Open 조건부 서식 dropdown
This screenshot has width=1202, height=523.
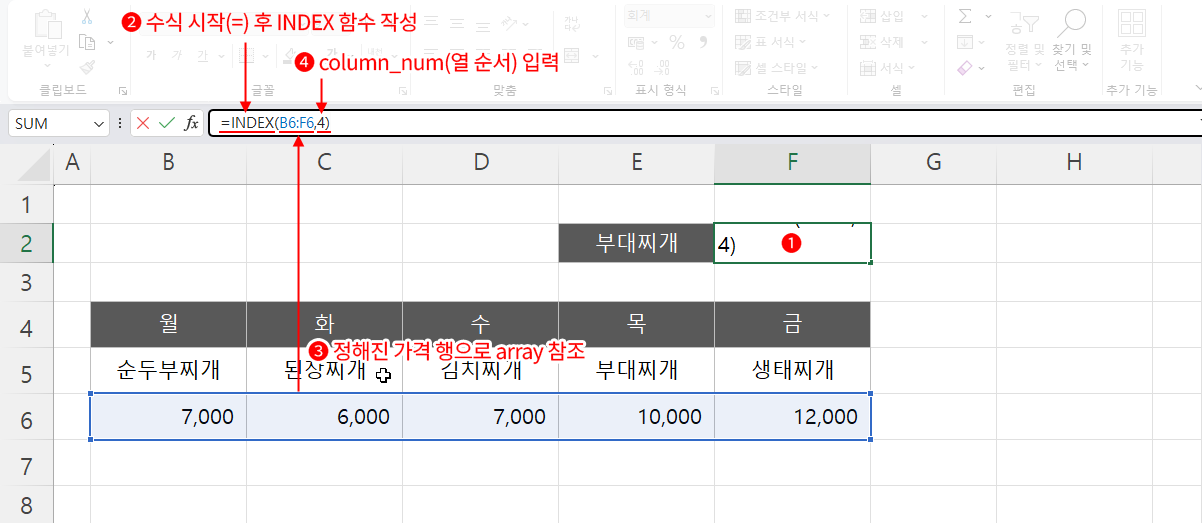click(x=783, y=16)
